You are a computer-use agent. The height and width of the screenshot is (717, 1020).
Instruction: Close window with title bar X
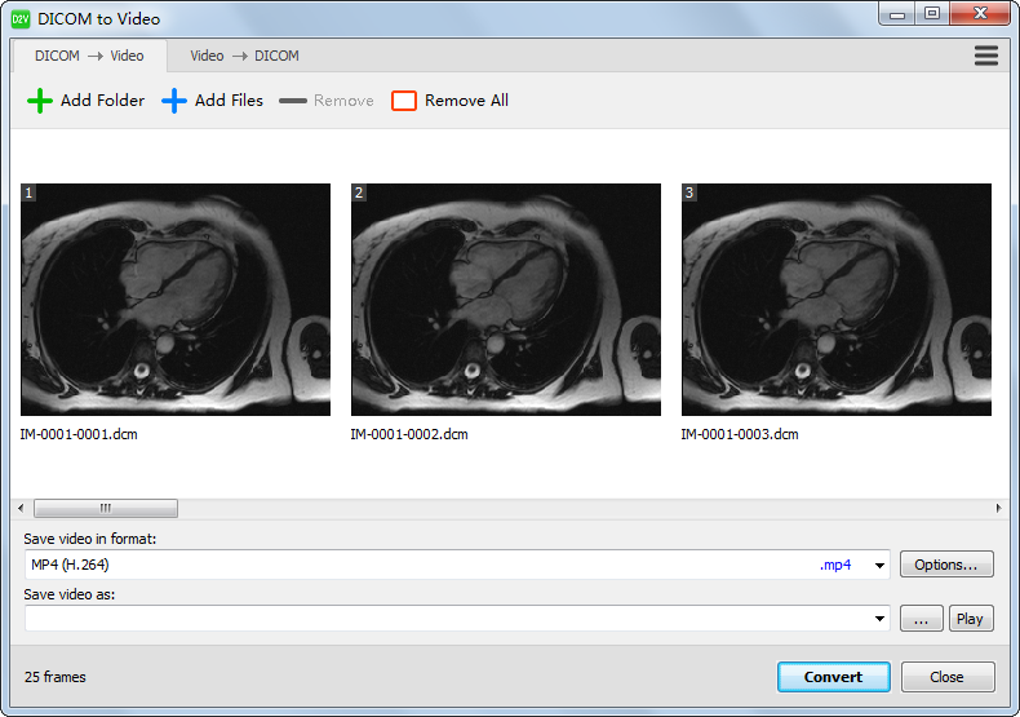pyautogui.click(x=980, y=14)
